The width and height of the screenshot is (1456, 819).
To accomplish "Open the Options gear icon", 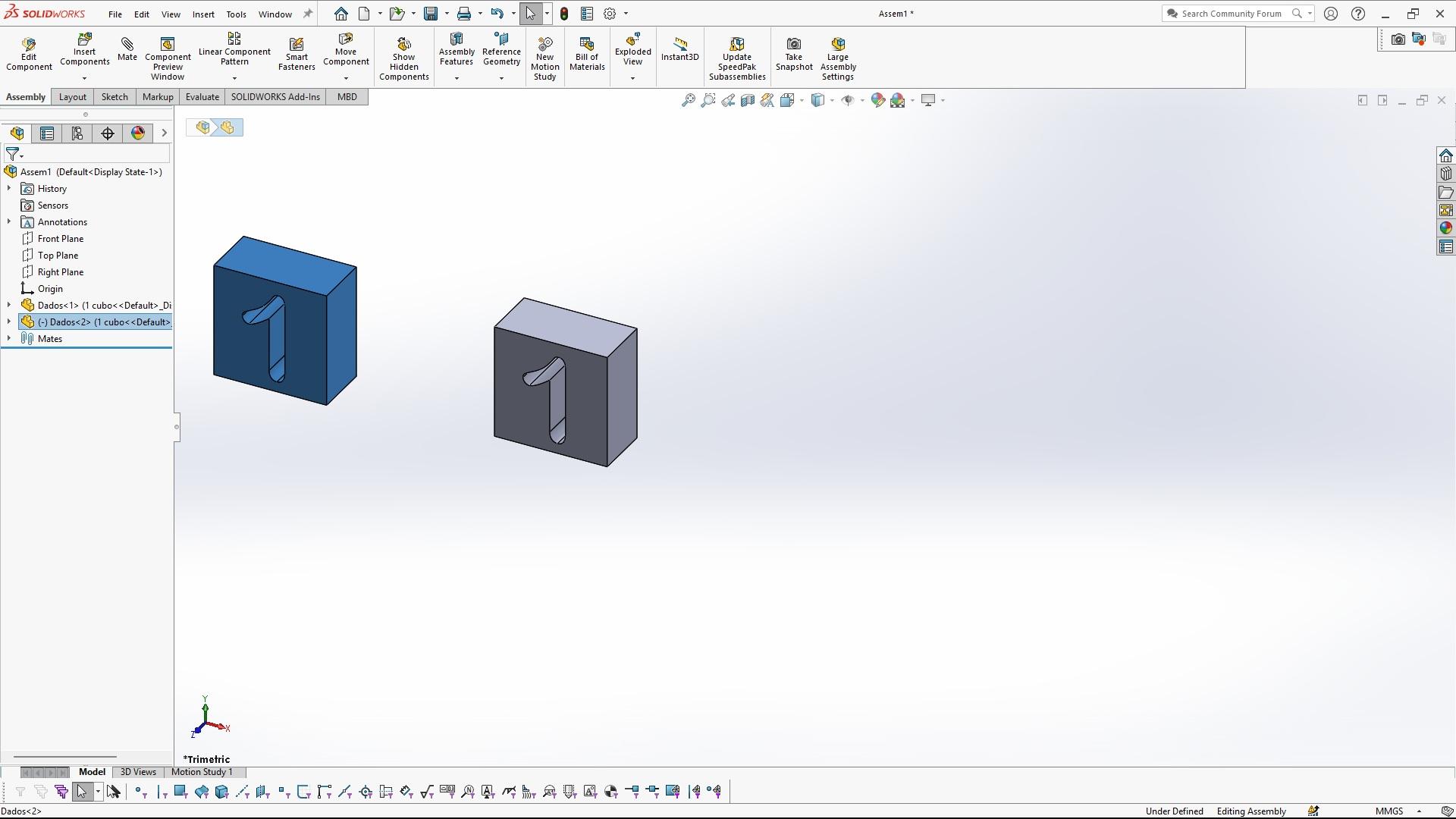I will coord(610,14).
